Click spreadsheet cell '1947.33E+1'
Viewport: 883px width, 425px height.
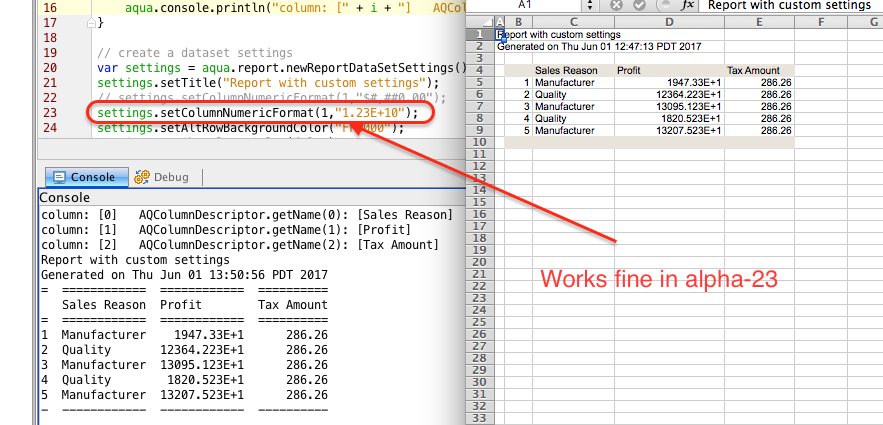669,83
